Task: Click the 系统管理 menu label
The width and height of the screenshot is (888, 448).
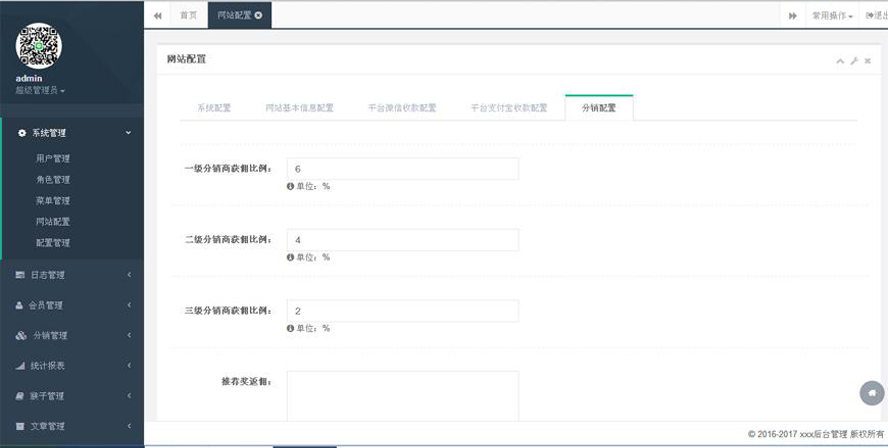Action: pos(49,133)
